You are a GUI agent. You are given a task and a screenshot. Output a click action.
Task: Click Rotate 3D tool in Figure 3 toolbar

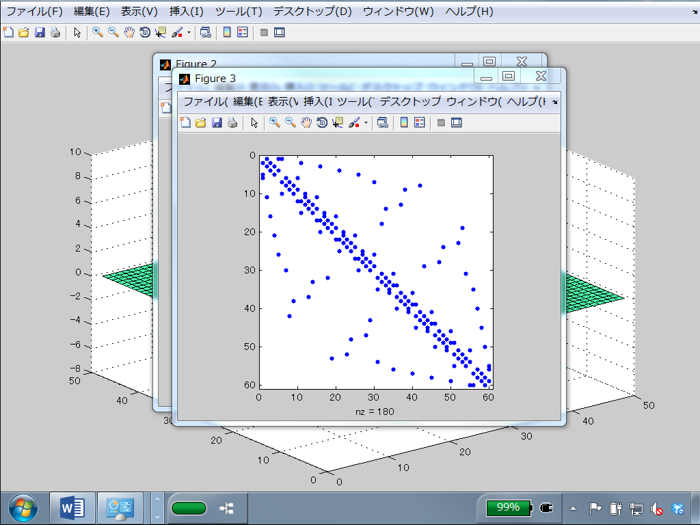[x=322, y=123]
